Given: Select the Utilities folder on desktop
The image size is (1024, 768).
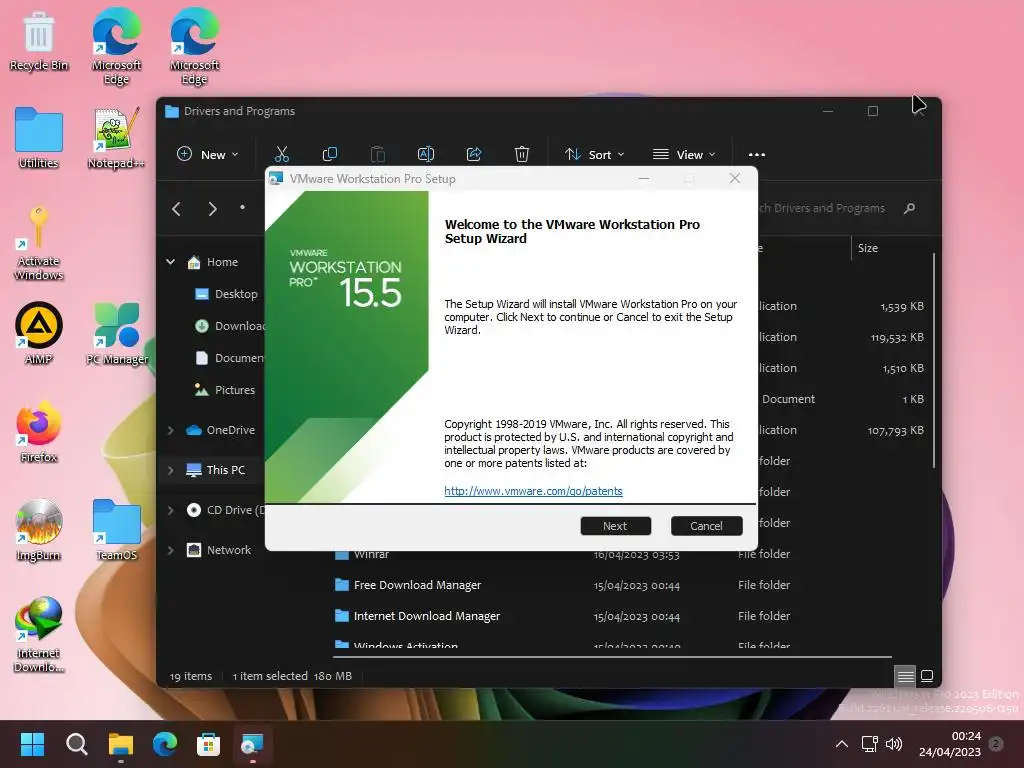Looking at the screenshot, I should [x=39, y=138].
